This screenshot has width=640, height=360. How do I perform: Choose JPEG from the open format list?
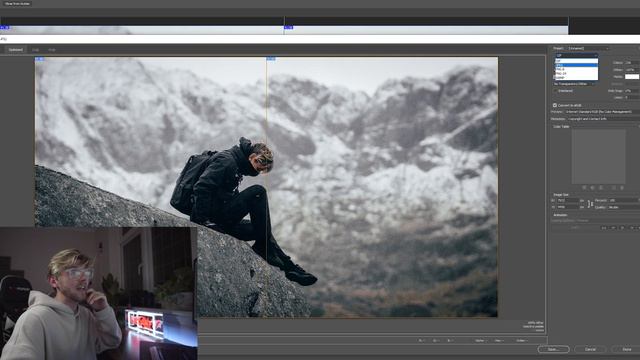(x=576, y=65)
